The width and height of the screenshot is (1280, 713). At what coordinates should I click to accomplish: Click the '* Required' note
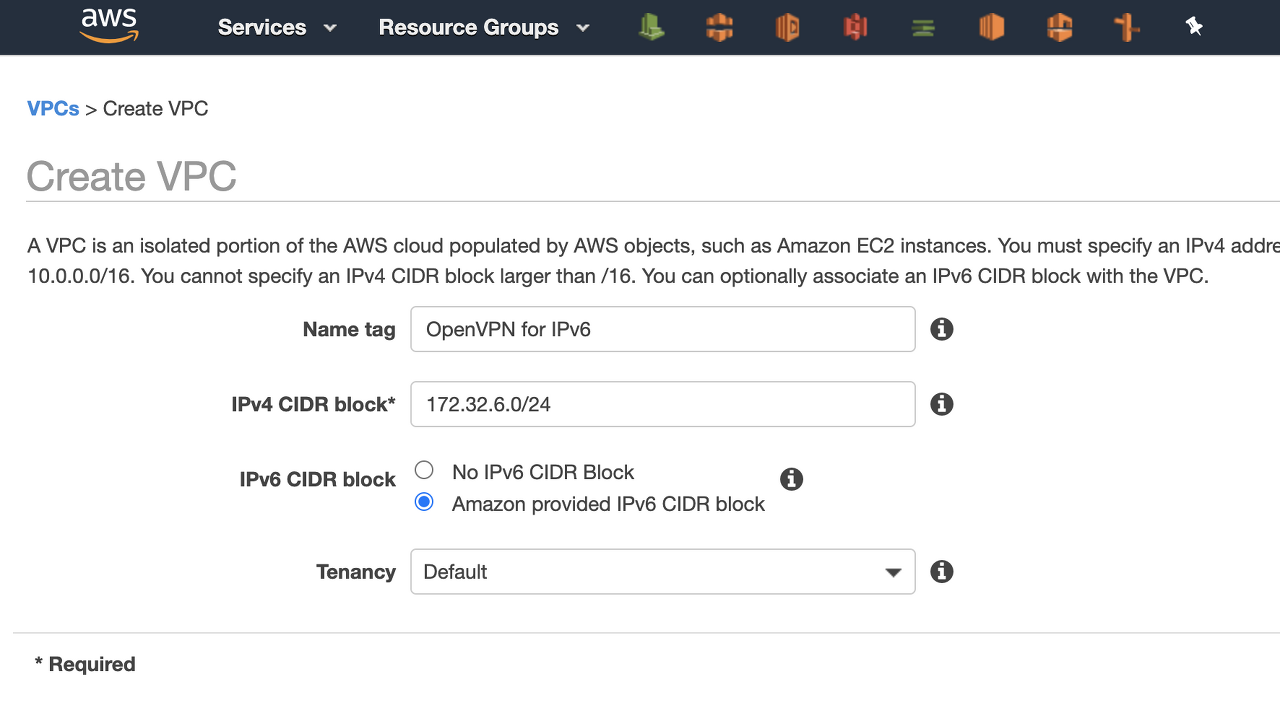pyautogui.click(x=85, y=664)
